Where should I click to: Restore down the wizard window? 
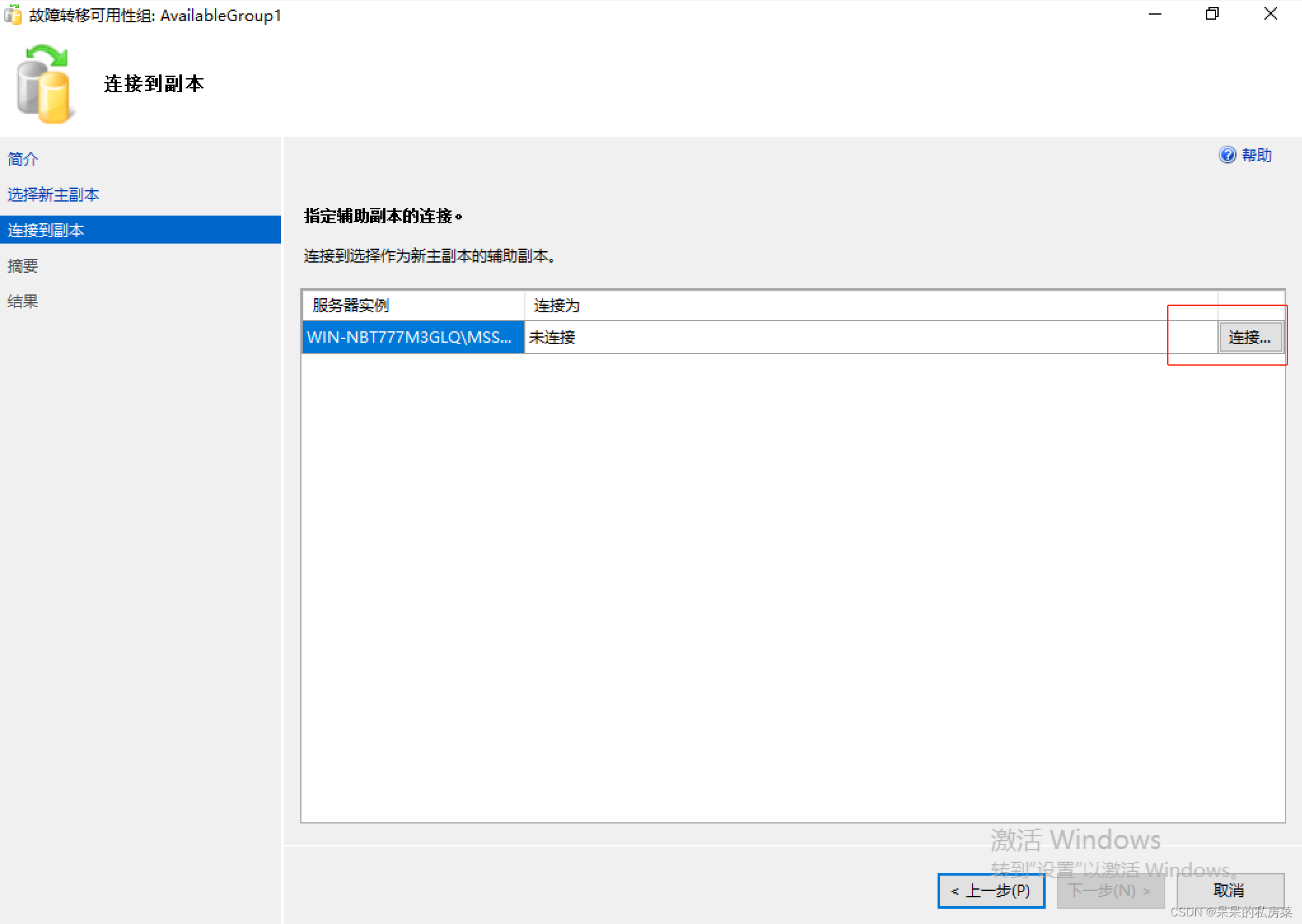(x=1212, y=14)
